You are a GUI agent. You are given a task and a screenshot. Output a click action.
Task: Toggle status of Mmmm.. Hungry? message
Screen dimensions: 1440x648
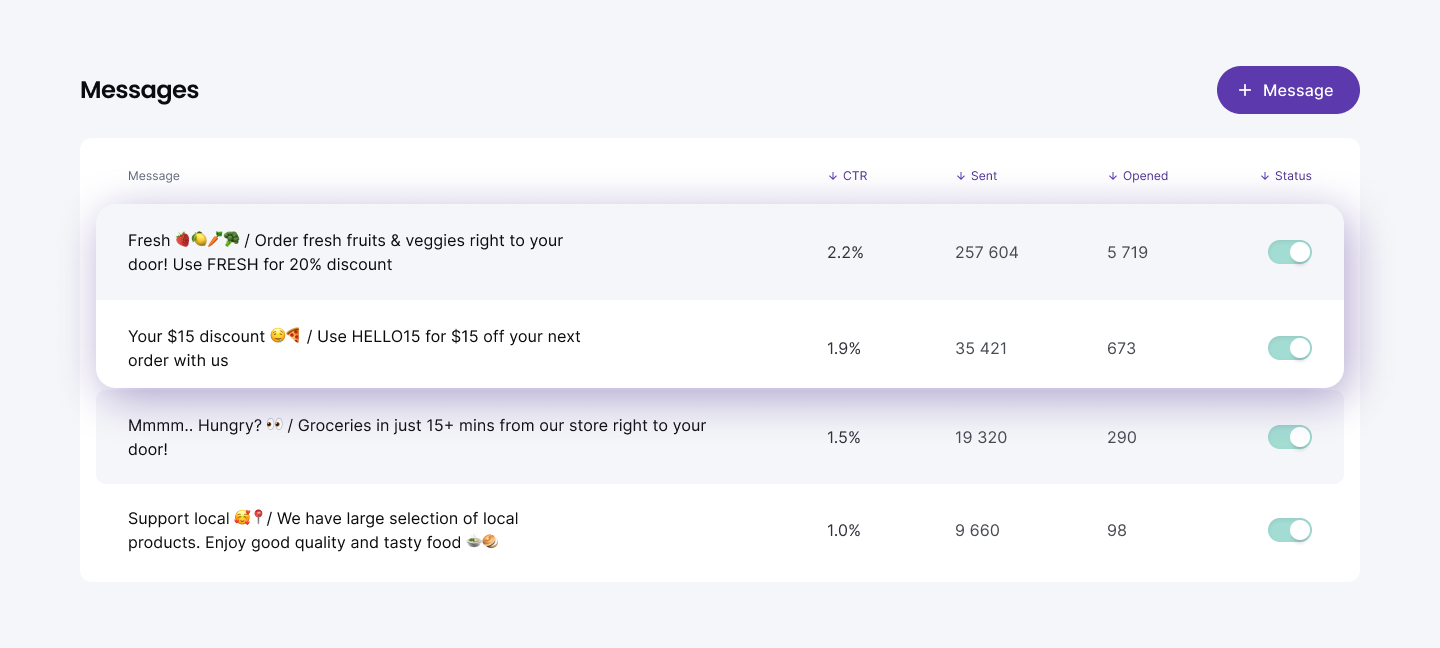1290,437
